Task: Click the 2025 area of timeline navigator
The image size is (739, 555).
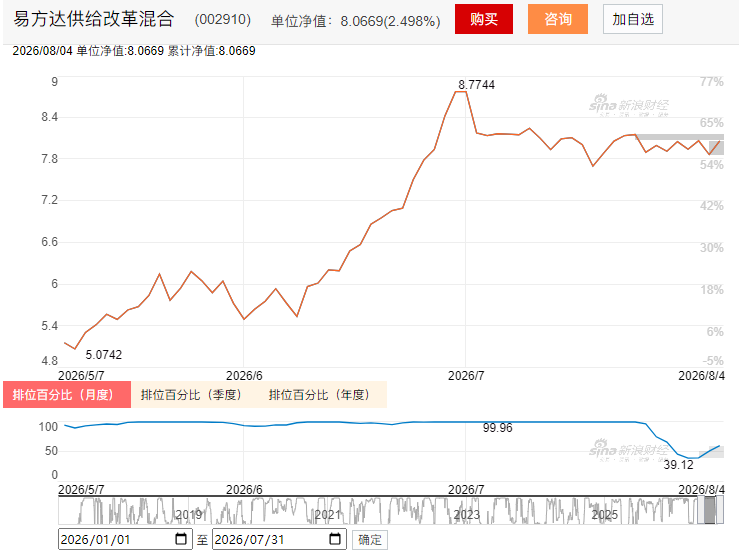Action: point(605,514)
